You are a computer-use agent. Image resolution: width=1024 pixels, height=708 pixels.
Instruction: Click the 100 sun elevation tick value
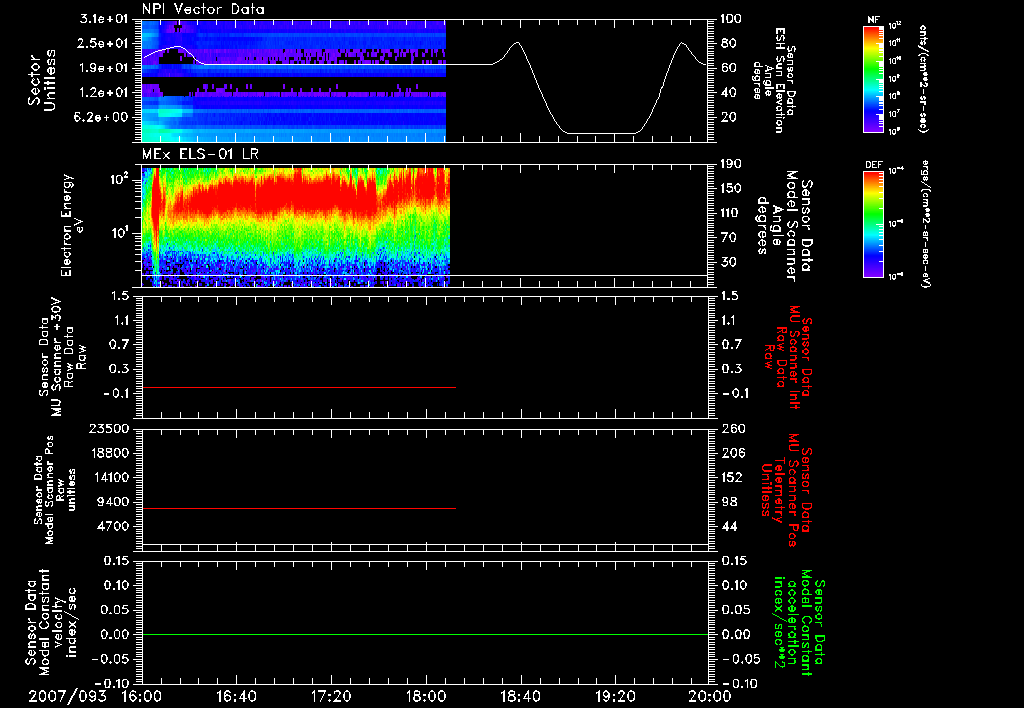pos(732,19)
